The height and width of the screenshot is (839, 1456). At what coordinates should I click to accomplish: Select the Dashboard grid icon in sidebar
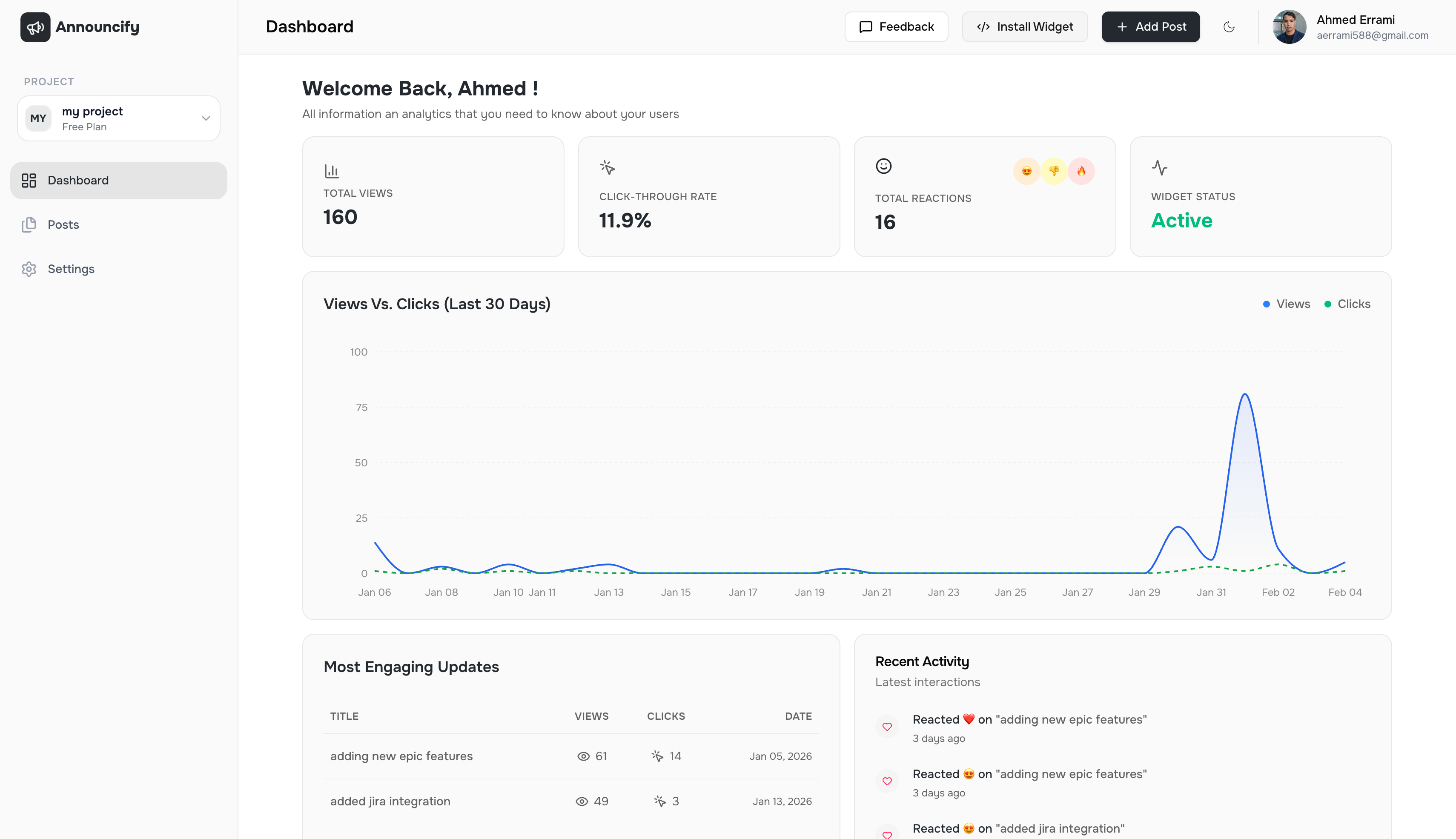coord(29,180)
